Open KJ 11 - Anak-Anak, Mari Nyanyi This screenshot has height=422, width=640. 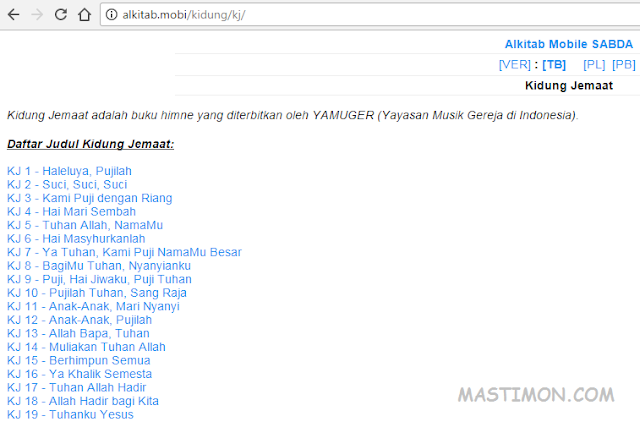(93, 306)
